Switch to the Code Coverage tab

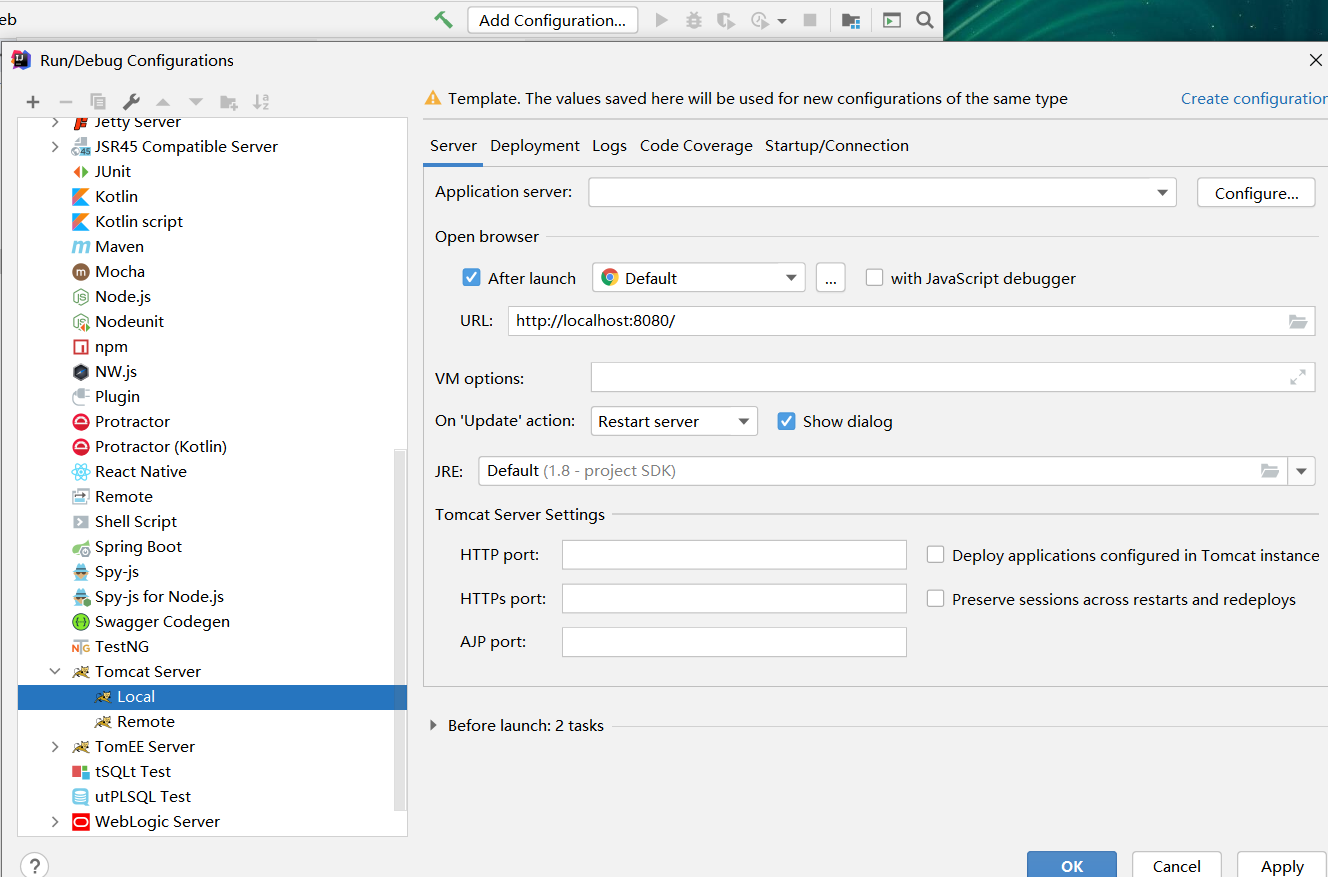pyautogui.click(x=696, y=145)
